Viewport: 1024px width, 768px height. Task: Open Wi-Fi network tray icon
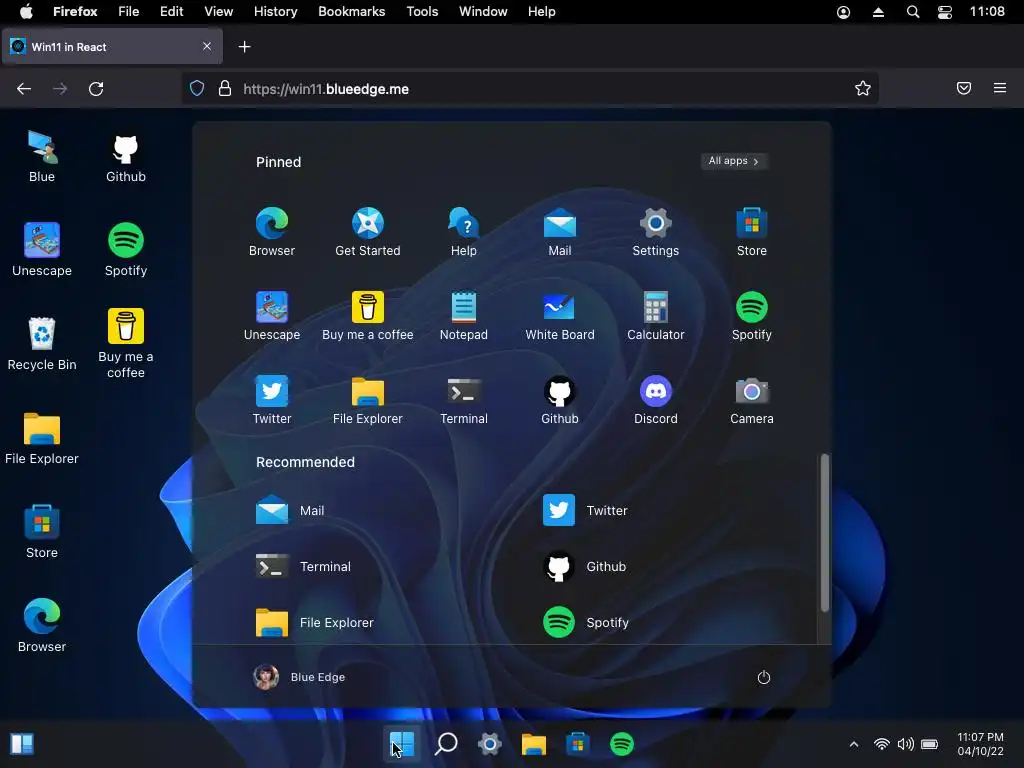point(882,744)
